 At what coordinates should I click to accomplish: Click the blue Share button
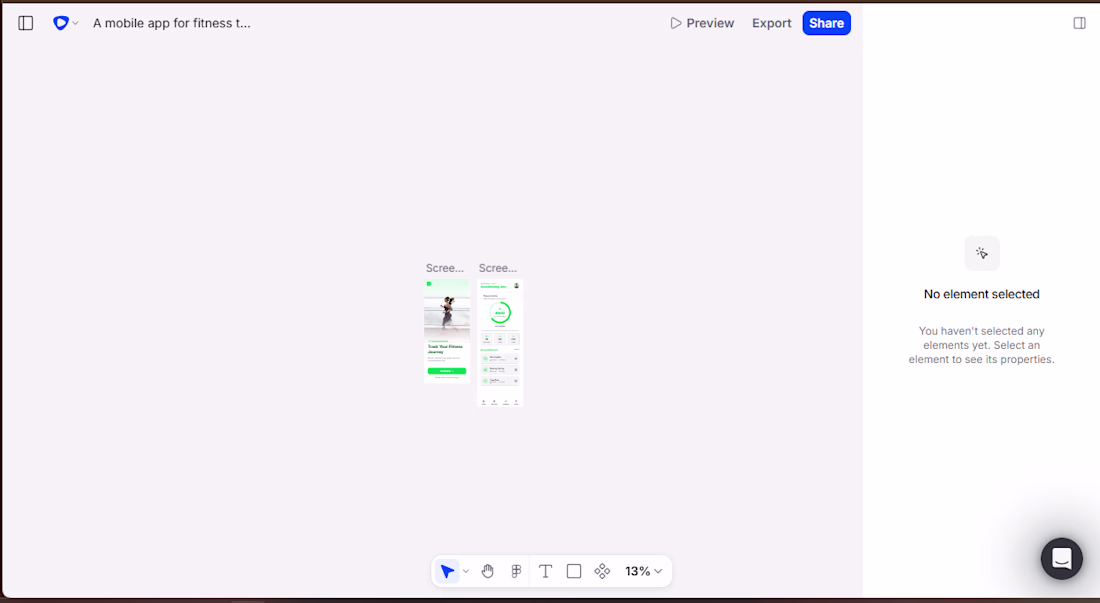pos(826,23)
